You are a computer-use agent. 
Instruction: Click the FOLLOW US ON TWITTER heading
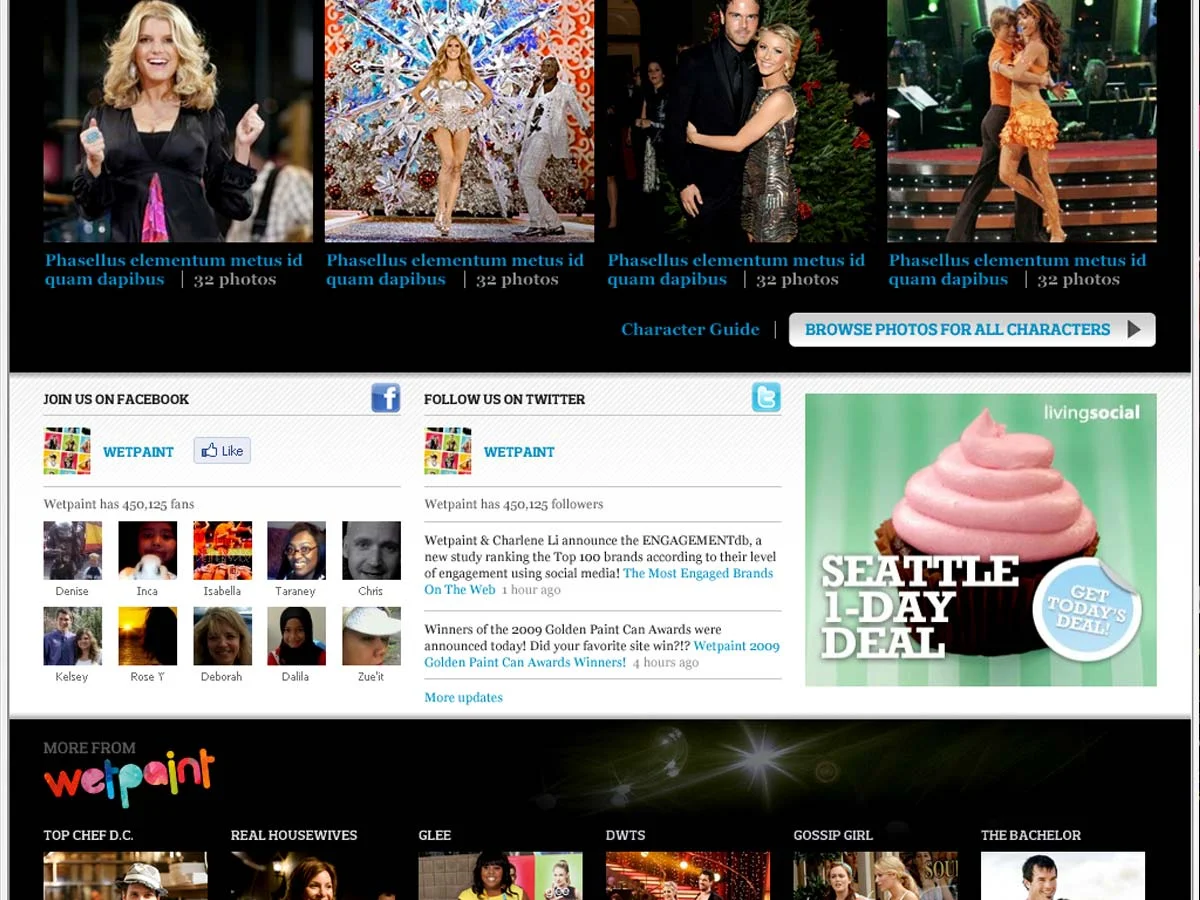pyautogui.click(x=505, y=399)
